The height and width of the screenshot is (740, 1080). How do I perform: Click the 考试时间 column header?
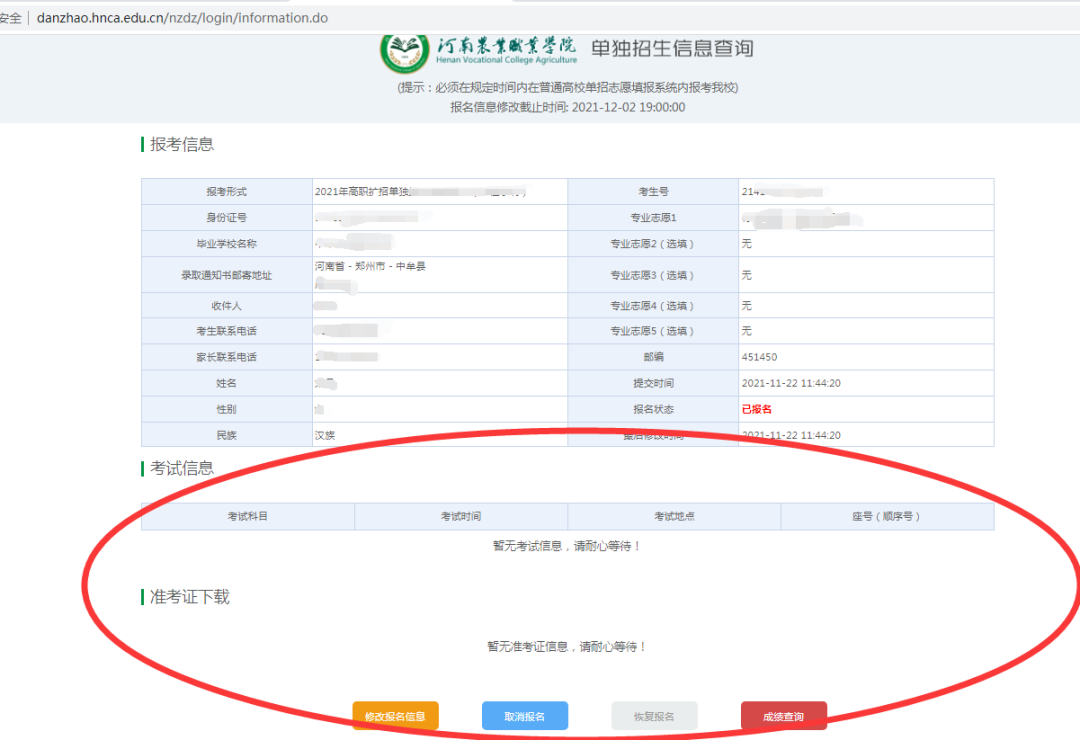point(461,516)
